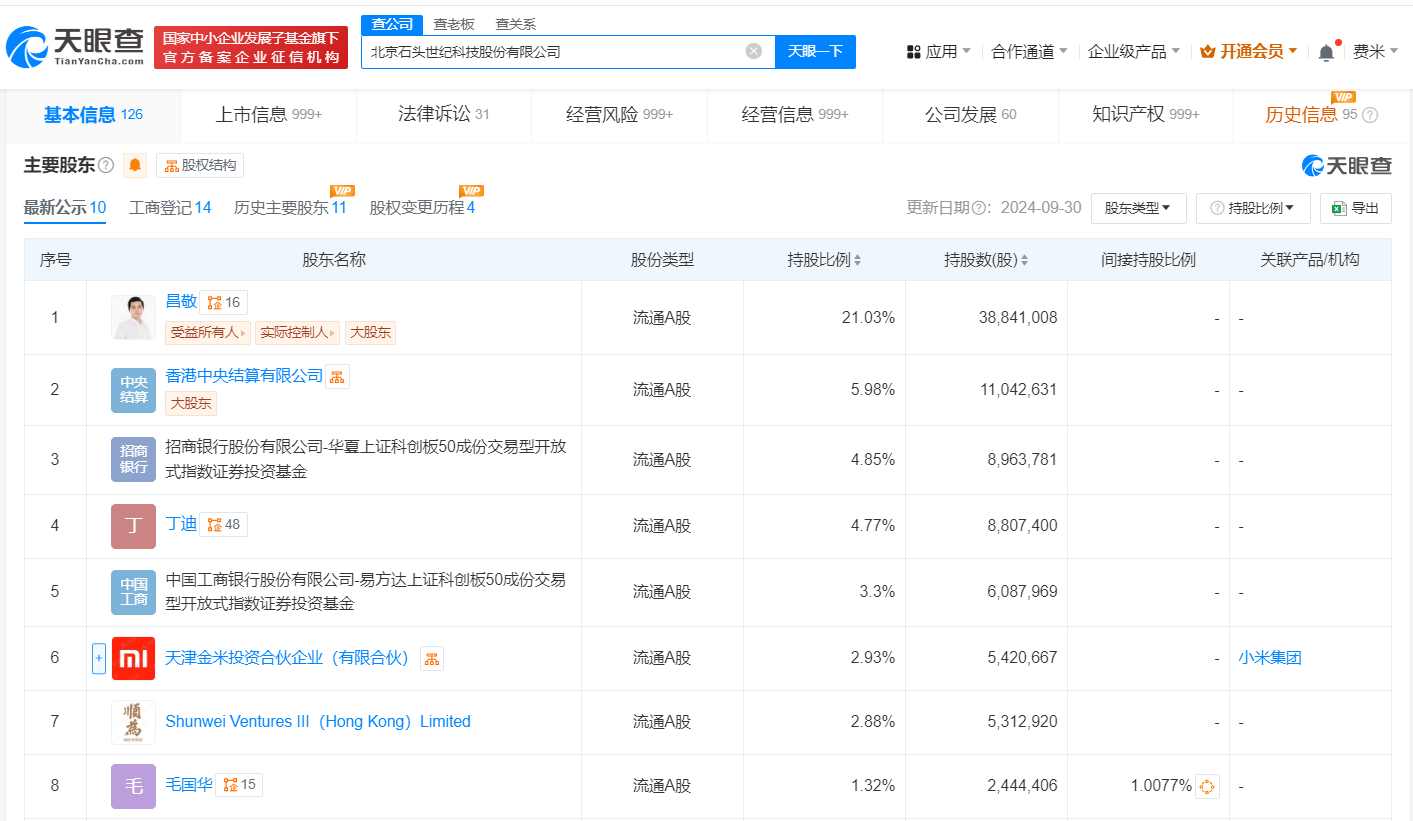This screenshot has height=821, width=1413.
Task: Open 历史信息 tab
Action: tap(1321, 115)
